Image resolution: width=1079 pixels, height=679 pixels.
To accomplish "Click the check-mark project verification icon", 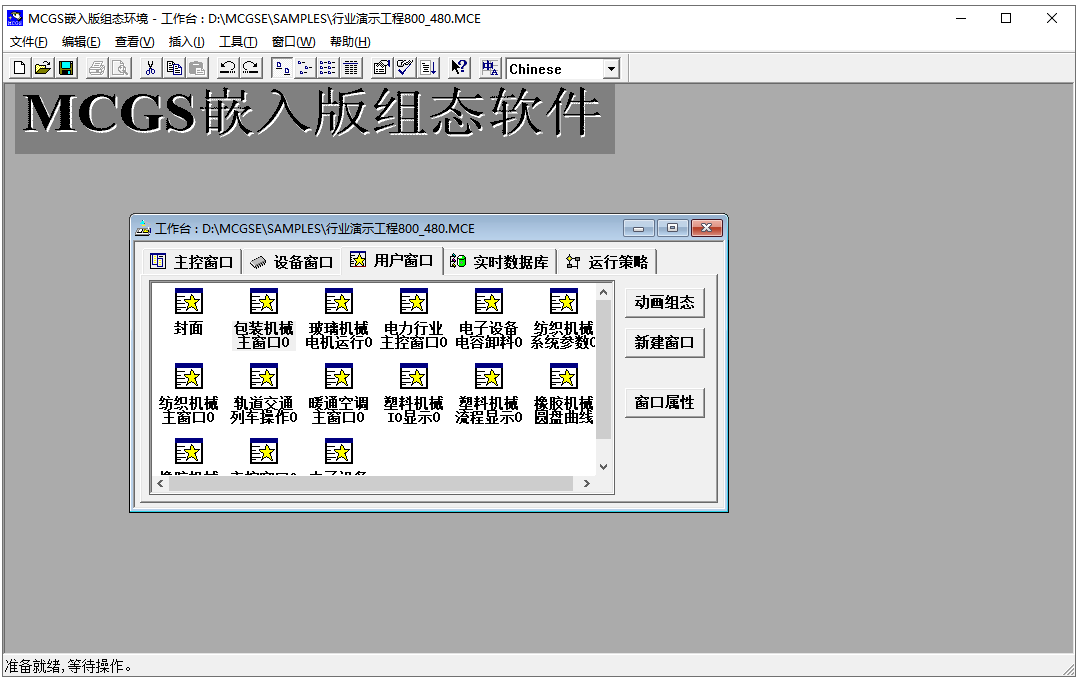I will tap(405, 68).
